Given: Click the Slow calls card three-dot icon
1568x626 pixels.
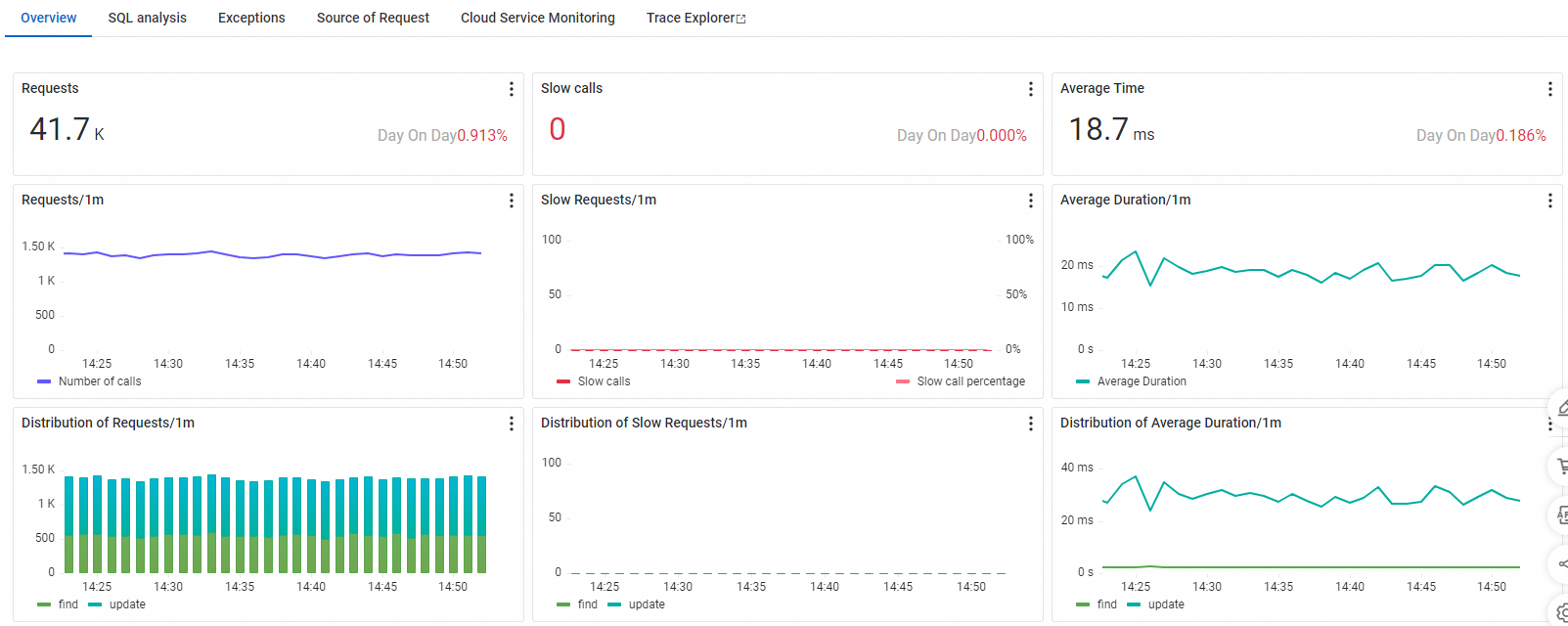Looking at the screenshot, I should click(1030, 89).
